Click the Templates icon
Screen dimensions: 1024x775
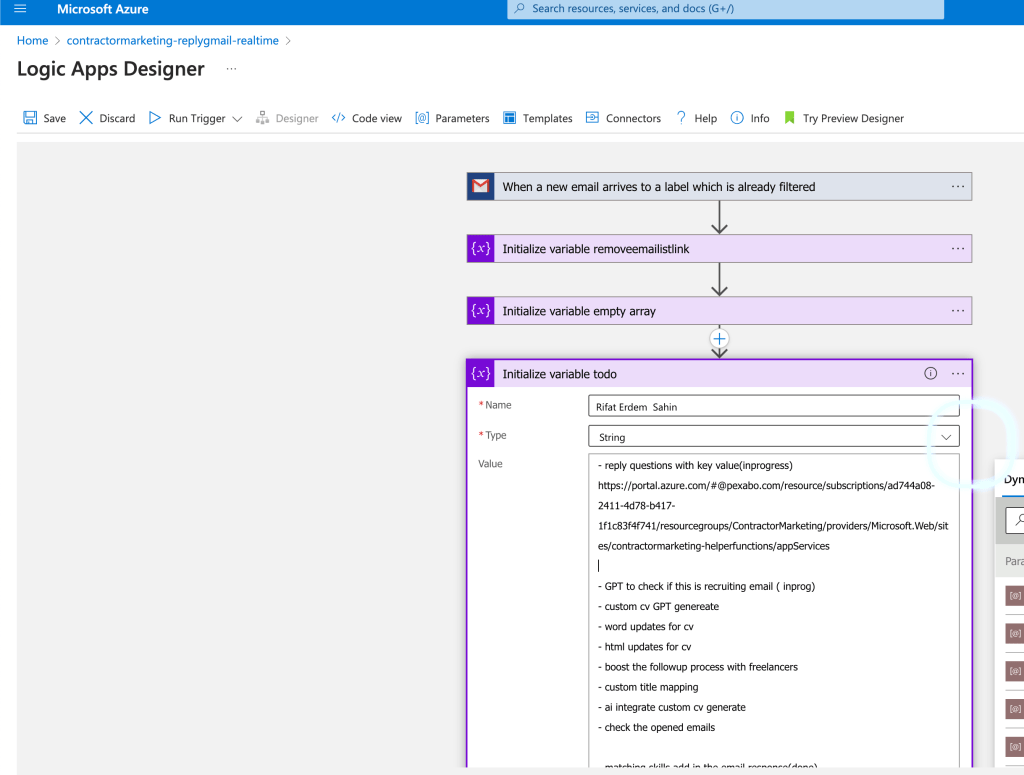[509, 118]
